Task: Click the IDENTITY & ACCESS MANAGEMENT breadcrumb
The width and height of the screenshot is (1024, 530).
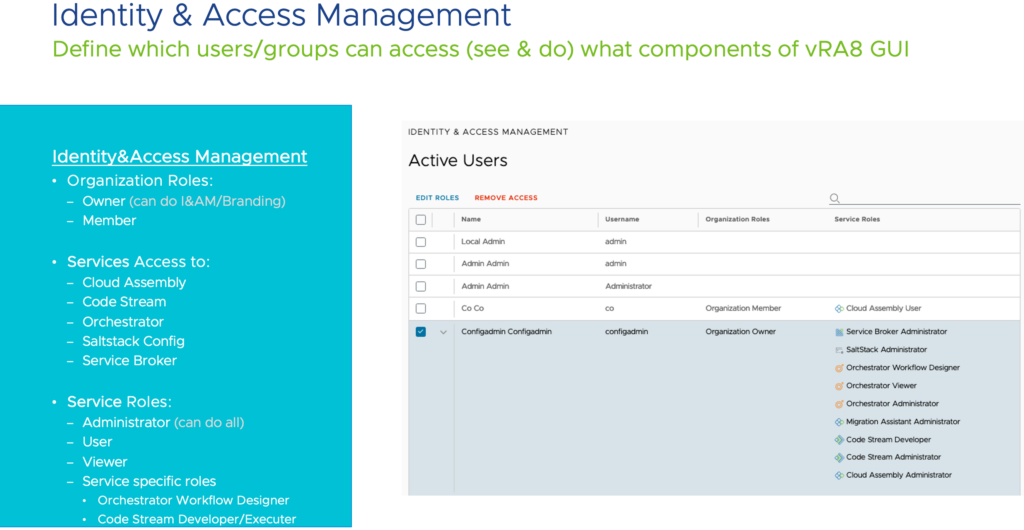Action: pyautogui.click(x=488, y=132)
